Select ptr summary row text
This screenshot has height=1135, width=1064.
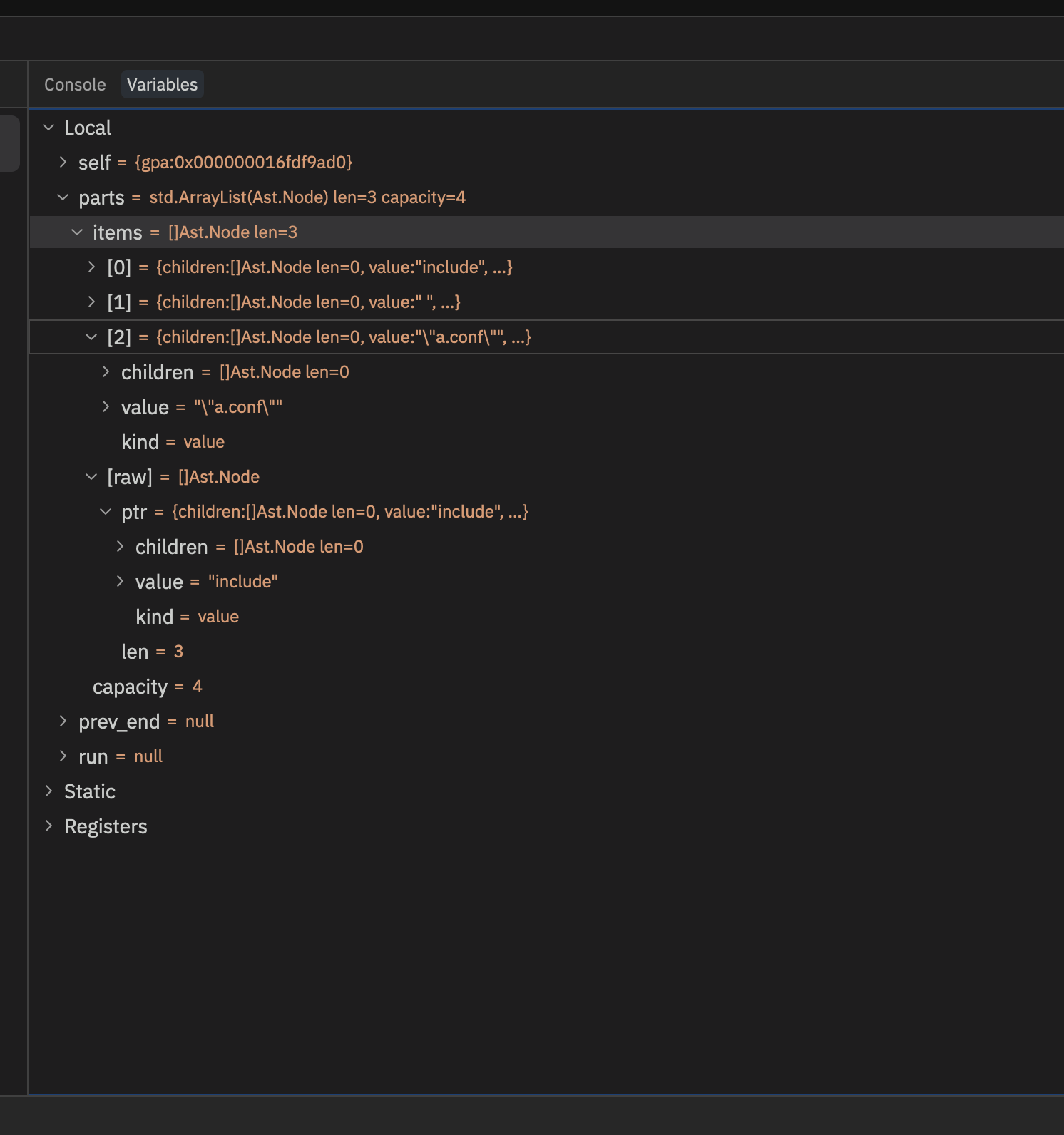coord(324,512)
